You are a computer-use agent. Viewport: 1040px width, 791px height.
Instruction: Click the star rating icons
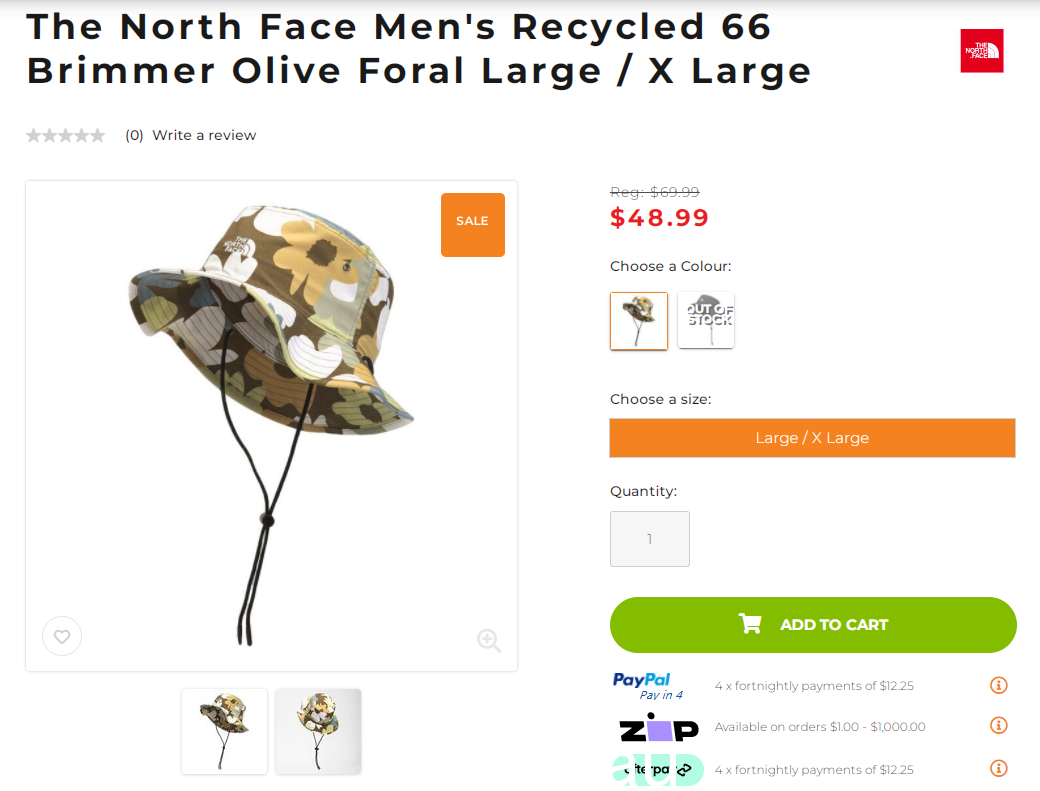pos(66,135)
